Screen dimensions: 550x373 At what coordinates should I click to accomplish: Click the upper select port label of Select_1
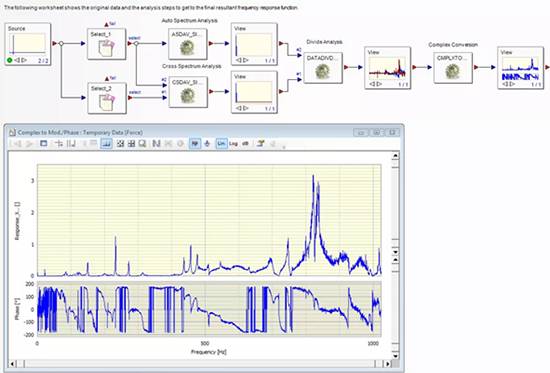[x=135, y=38]
